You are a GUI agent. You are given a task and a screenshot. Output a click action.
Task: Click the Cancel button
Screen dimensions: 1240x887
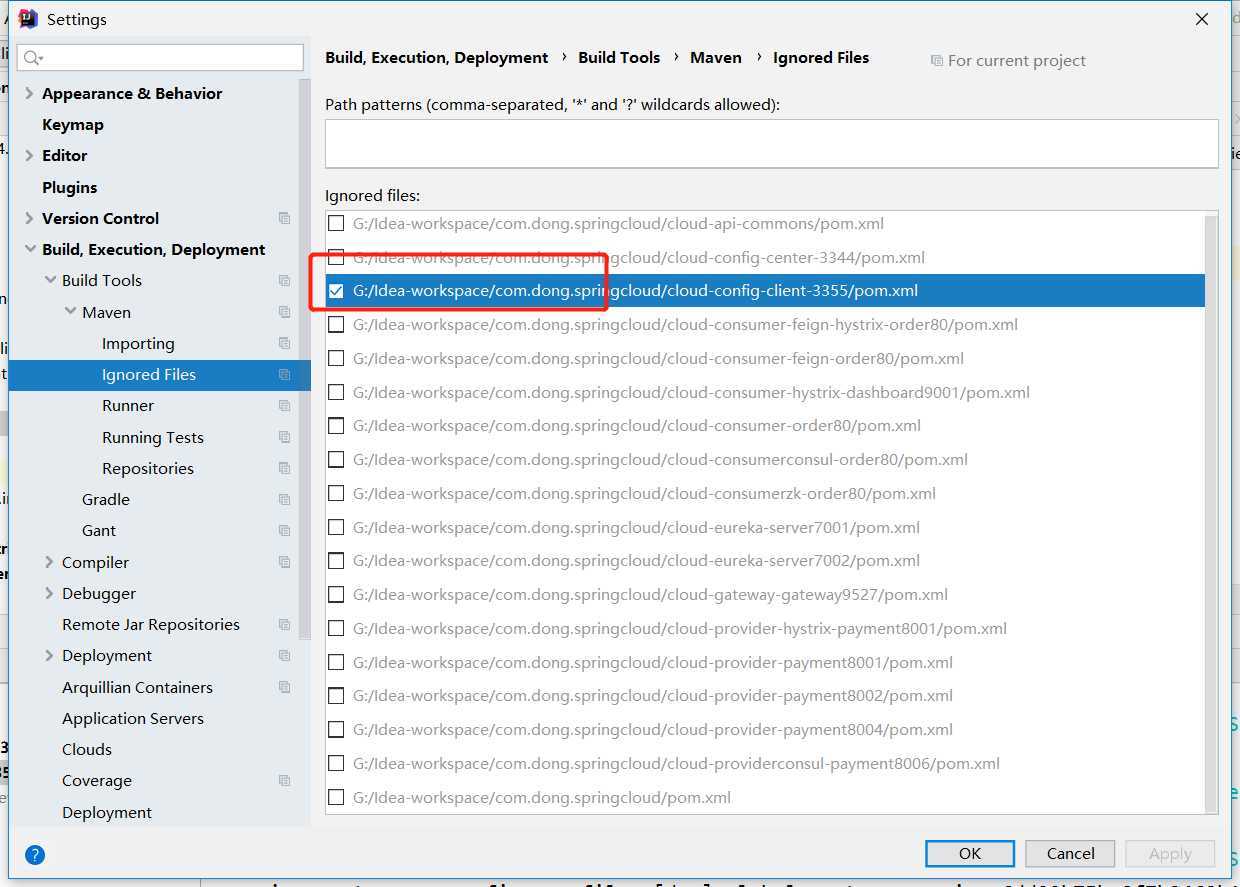tap(1071, 853)
